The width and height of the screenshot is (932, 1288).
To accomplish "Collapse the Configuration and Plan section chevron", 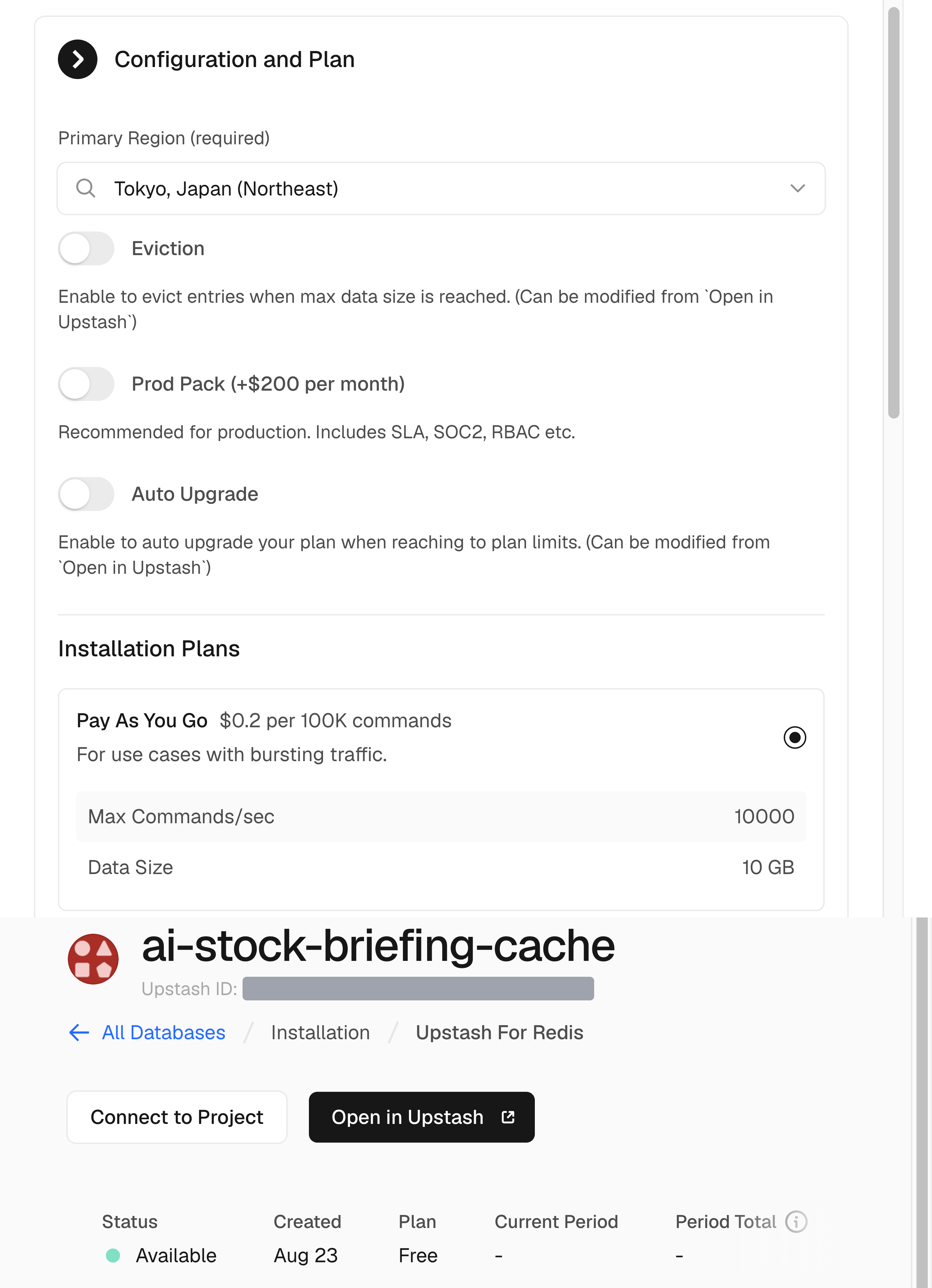I will [x=77, y=59].
